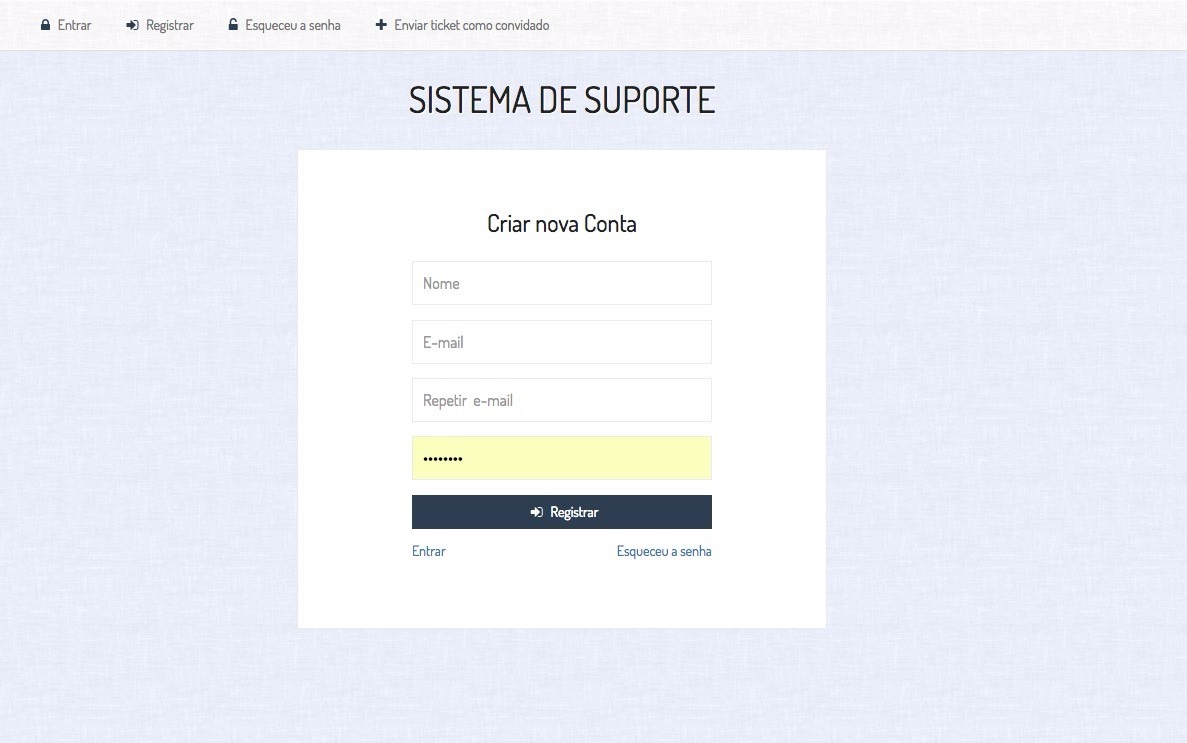The width and height of the screenshot is (1187, 743).
Task: Open Esqueceu a senha from top menu
Action: [x=292, y=25]
